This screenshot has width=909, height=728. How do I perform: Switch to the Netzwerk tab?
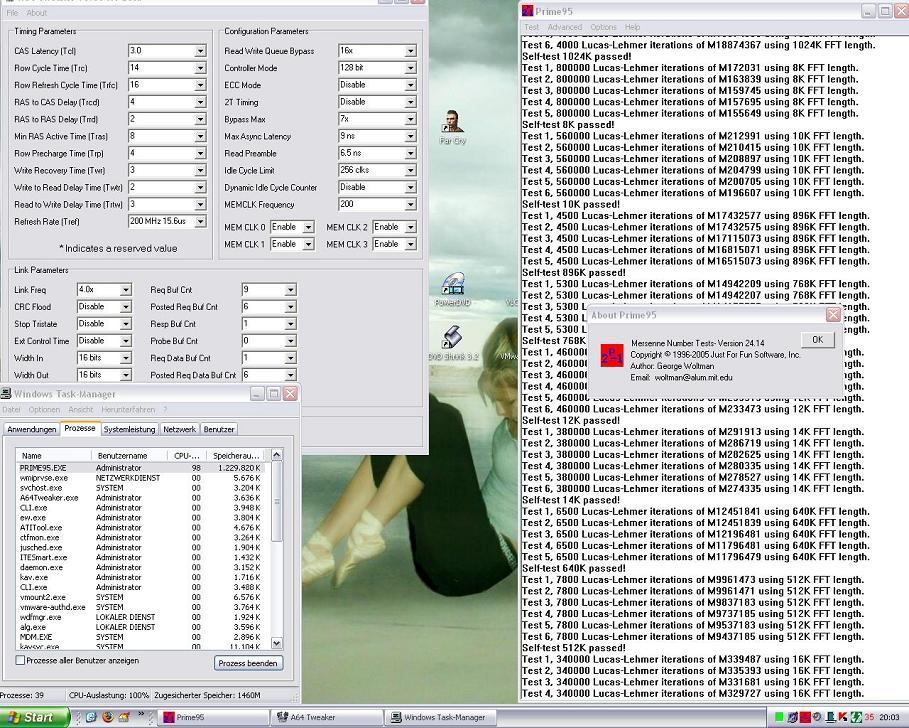(x=179, y=429)
